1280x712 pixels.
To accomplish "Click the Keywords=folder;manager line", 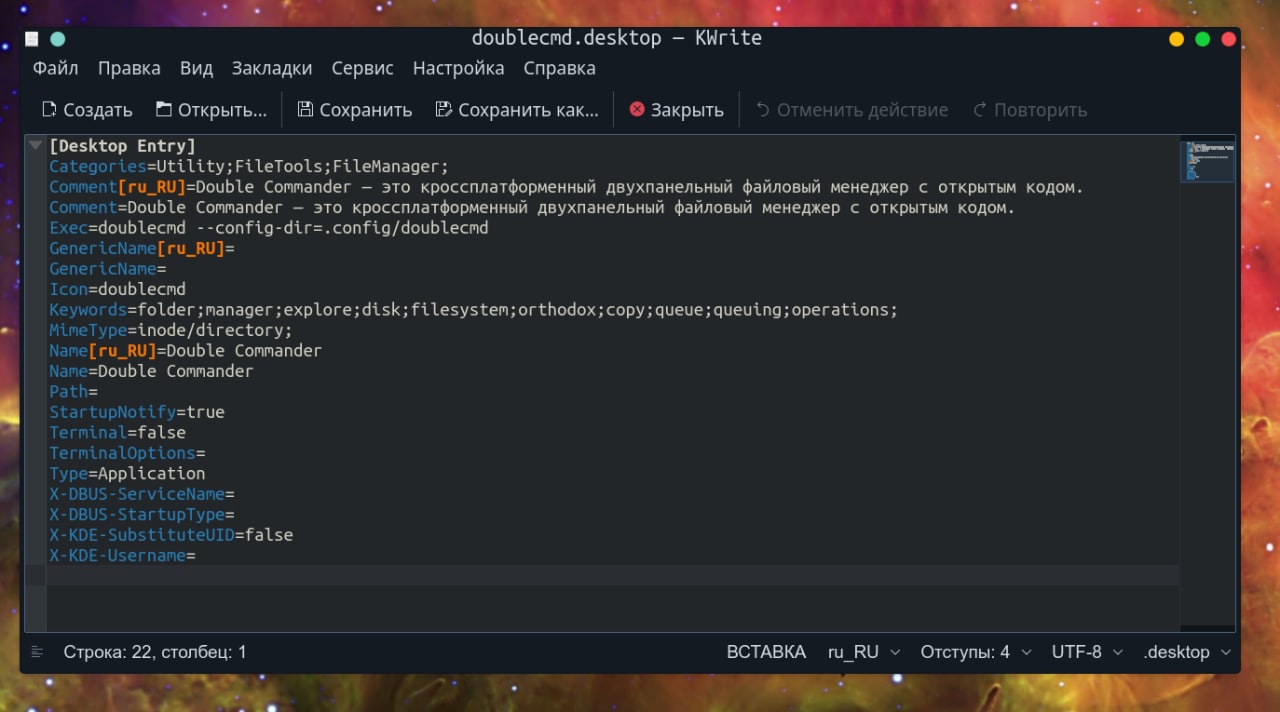I will click(473, 310).
